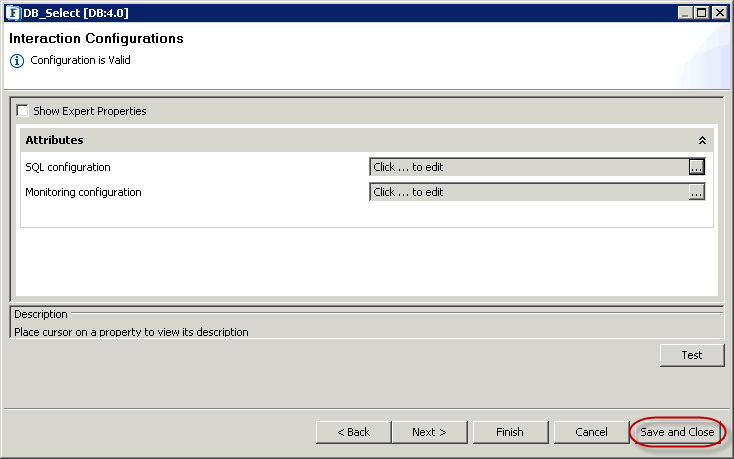This screenshot has width=734, height=459.
Task: Open Monitoring configuration ellipsis editor button
Action: tap(696, 192)
